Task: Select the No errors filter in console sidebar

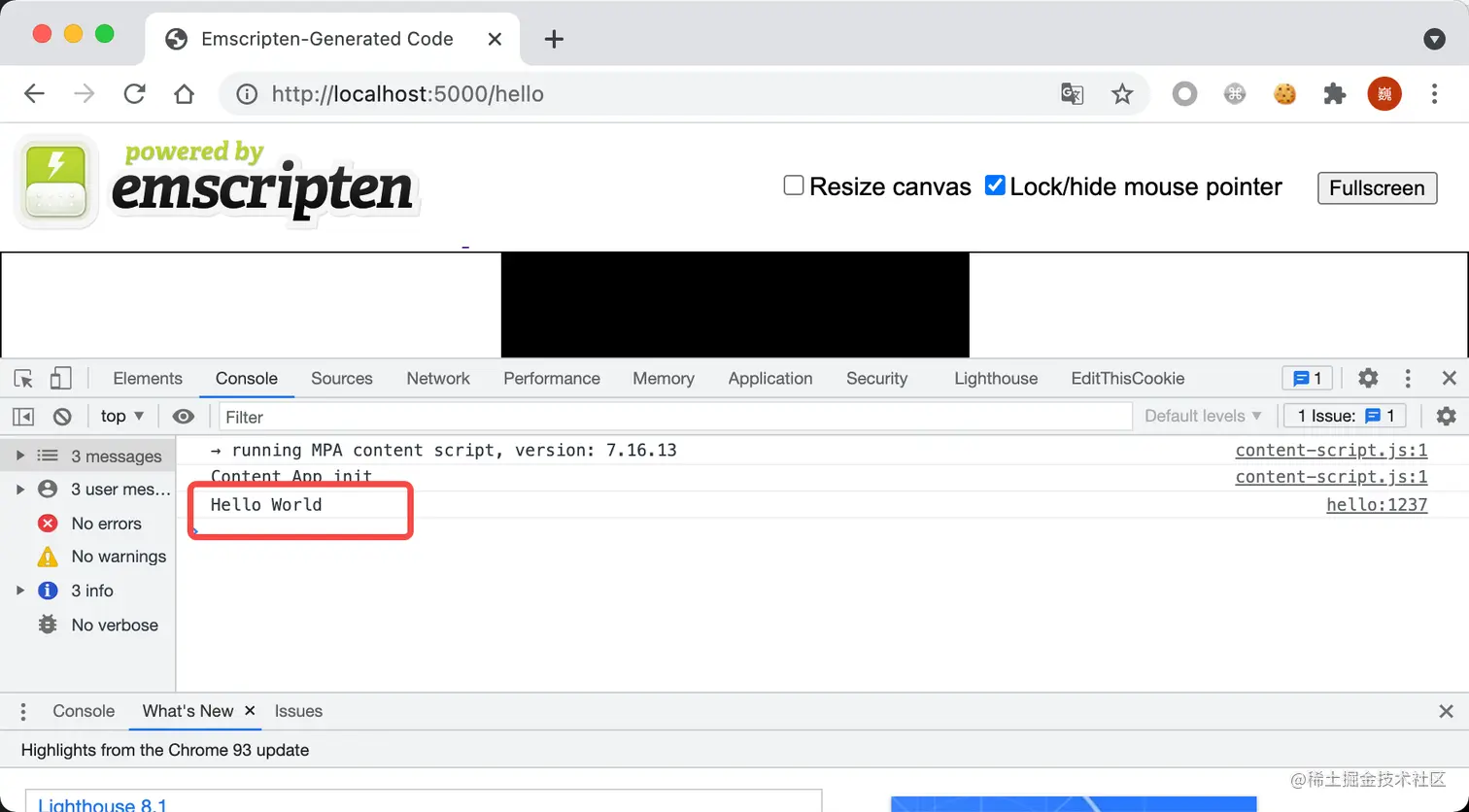Action: [104, 523]
